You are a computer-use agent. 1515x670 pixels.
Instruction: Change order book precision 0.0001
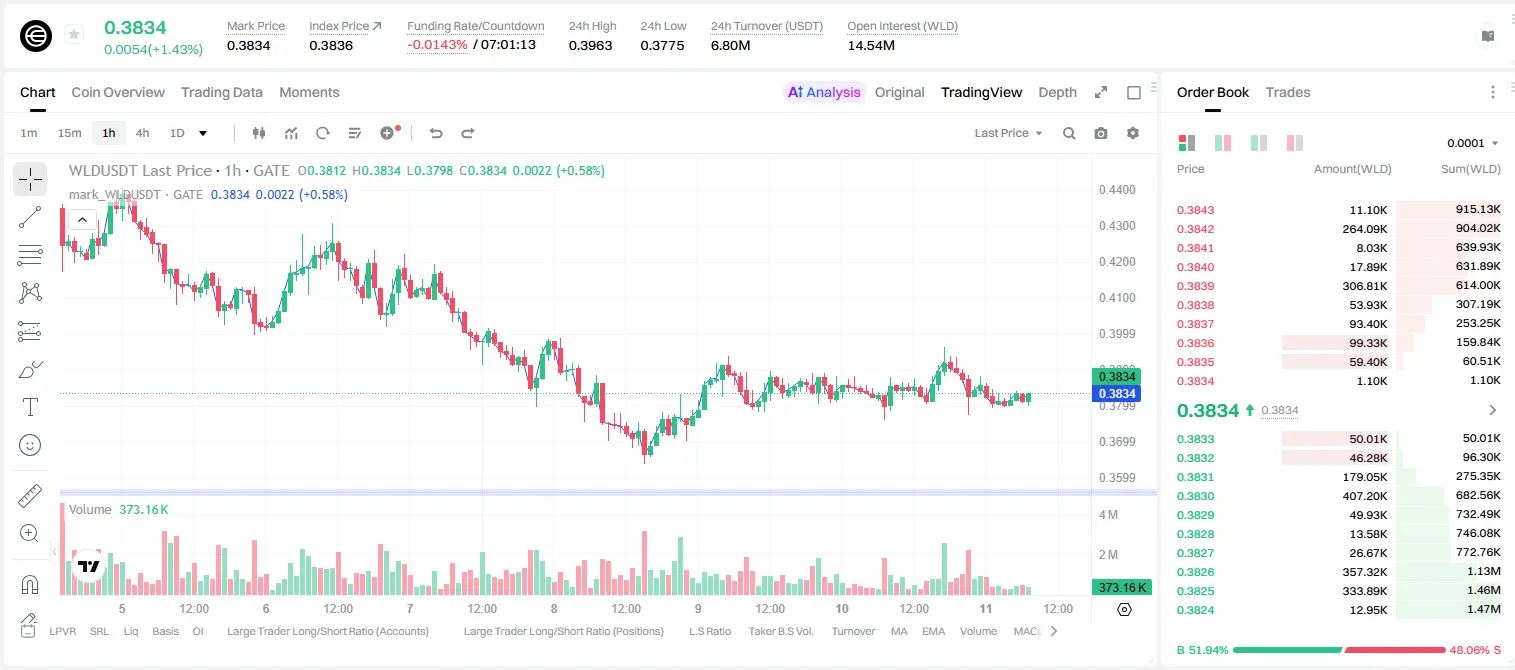(x=1472, y=143)
